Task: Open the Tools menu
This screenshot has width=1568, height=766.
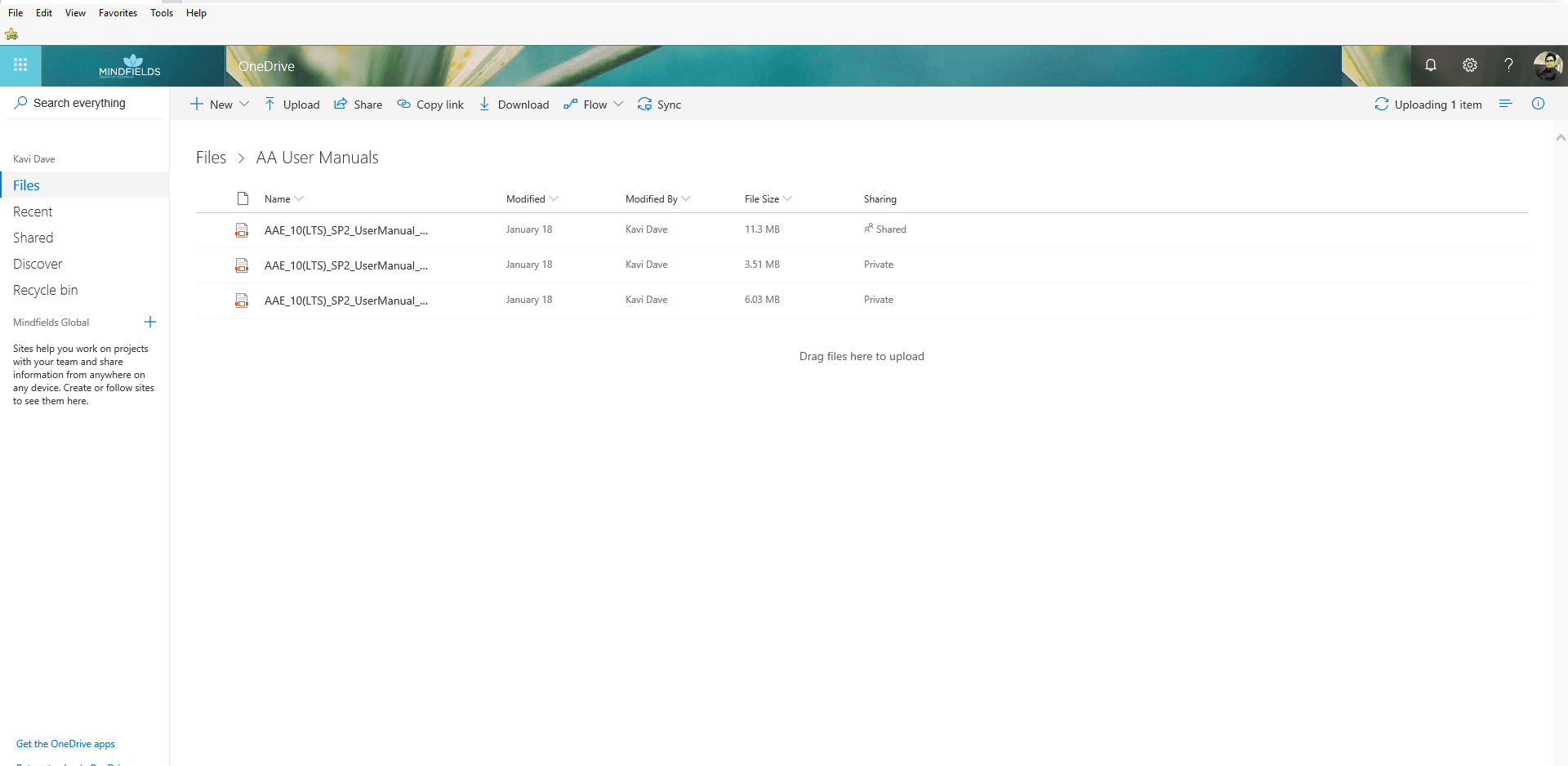Action: [x=162, y=13]
